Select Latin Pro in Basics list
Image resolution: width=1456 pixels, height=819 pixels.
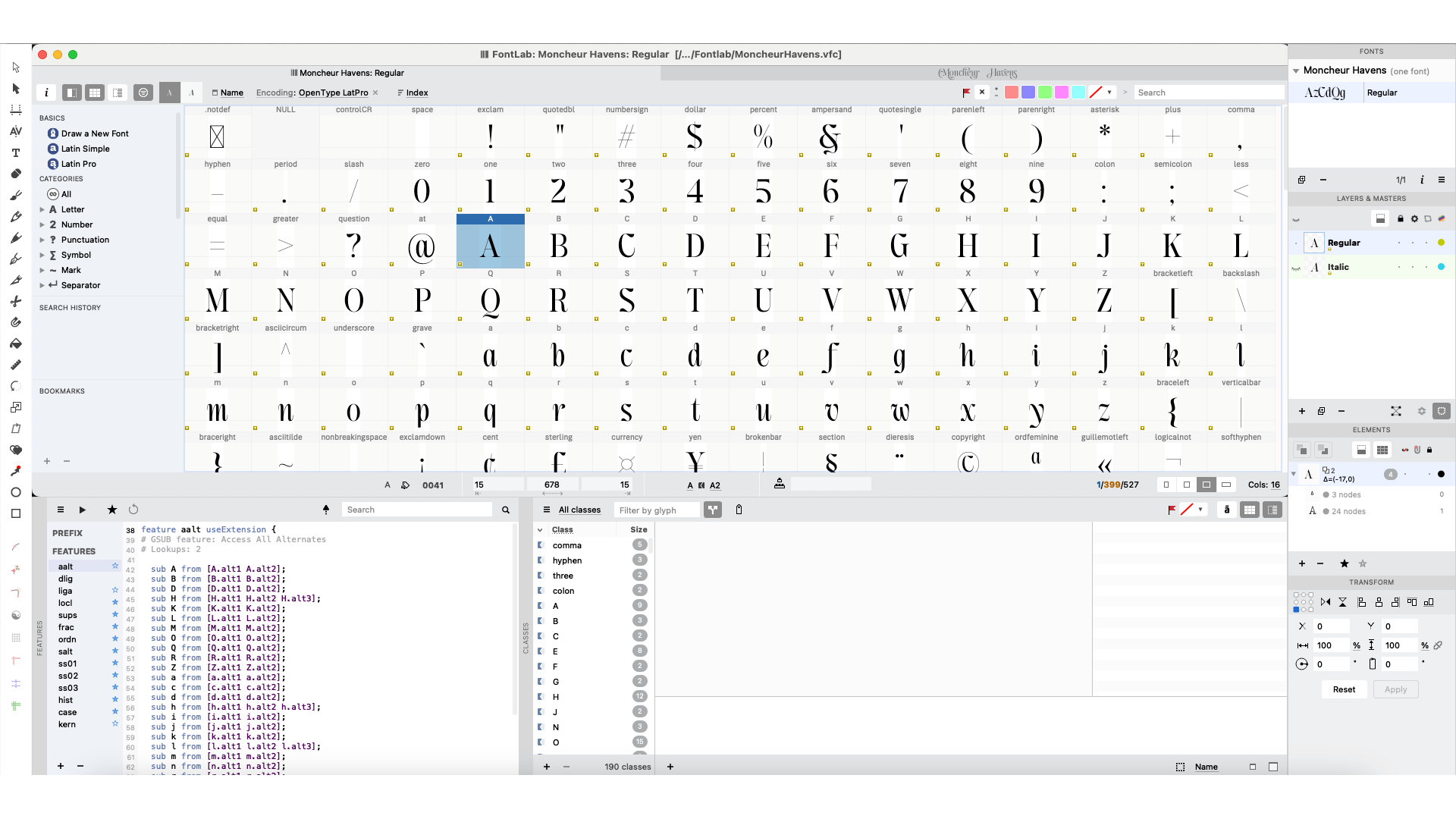pyautogui.click(x=78, y=164)
